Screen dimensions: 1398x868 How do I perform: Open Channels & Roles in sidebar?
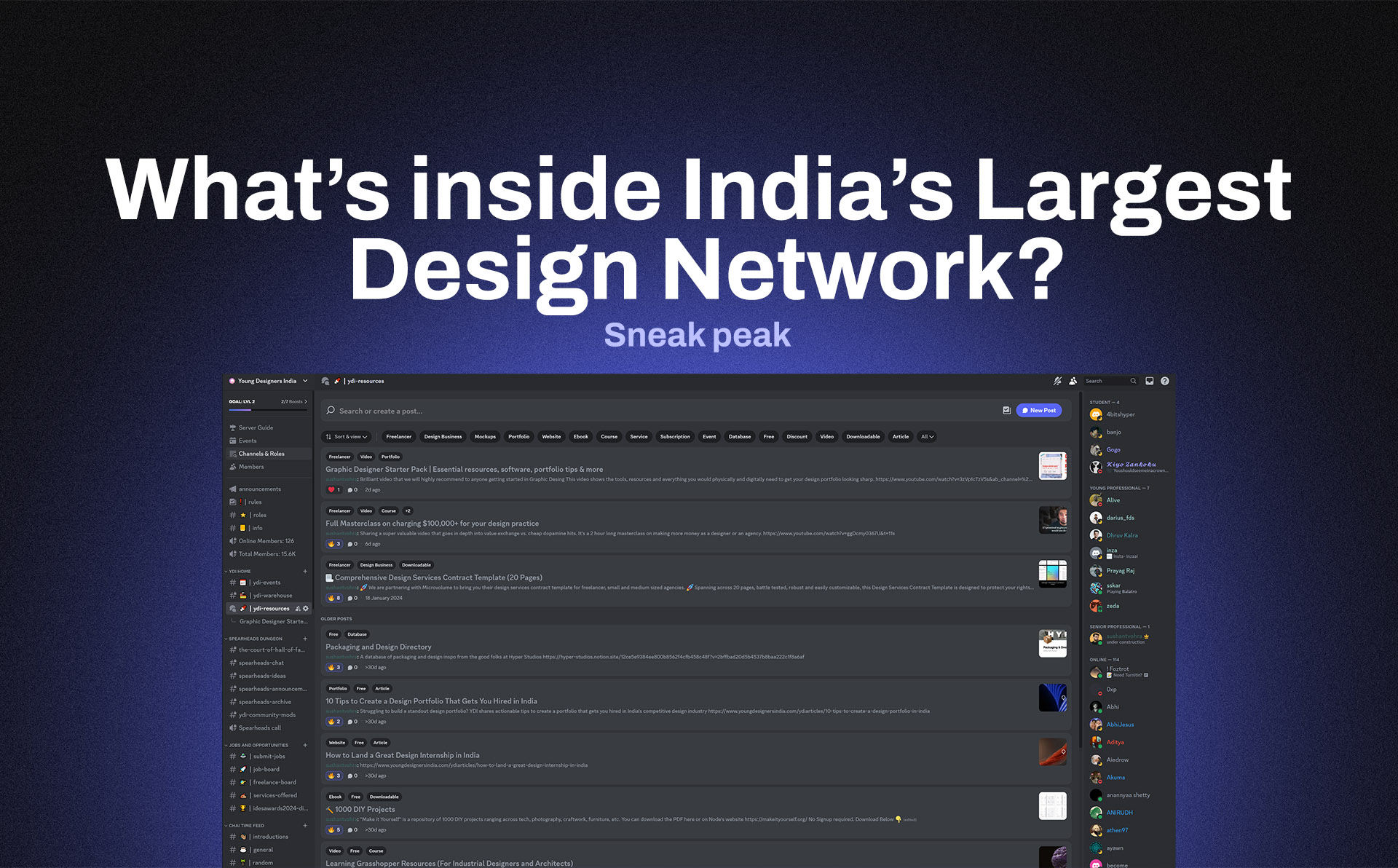coord(261,454)
